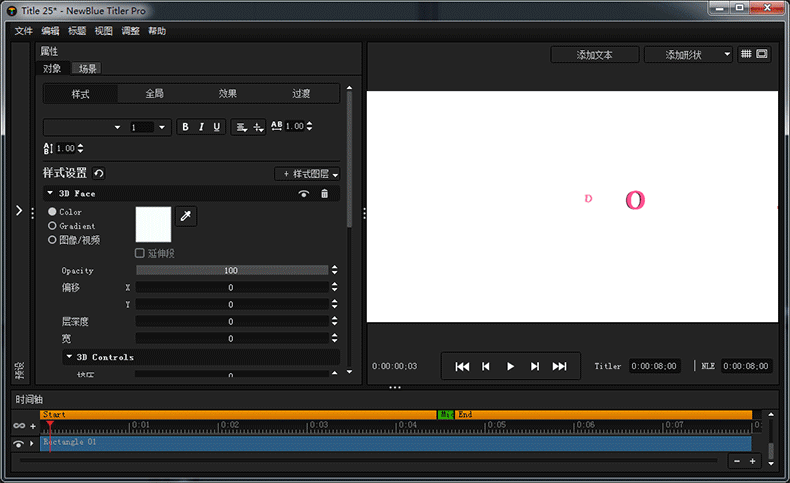This screenshot has height=483, width=790.
Task: Jump to the end of the title
Action: (560, 367)
